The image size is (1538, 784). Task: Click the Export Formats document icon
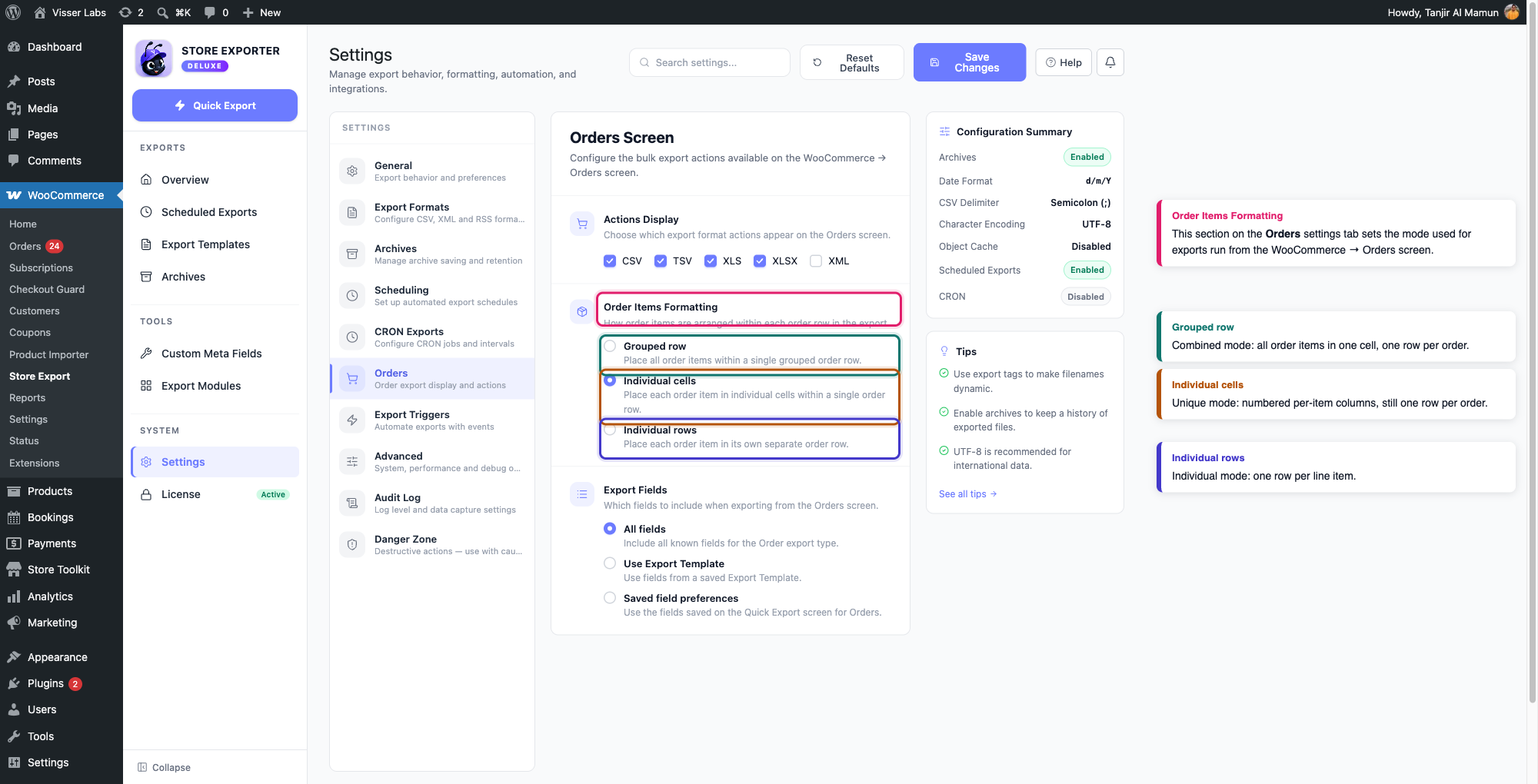352,212
